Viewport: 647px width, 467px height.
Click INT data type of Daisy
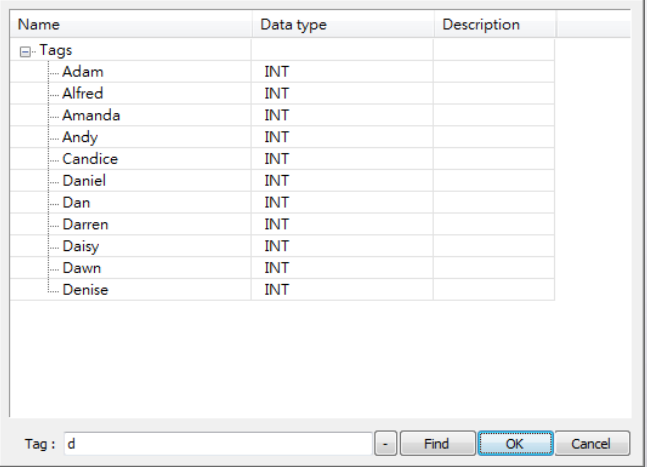click(x=276, y=246)
